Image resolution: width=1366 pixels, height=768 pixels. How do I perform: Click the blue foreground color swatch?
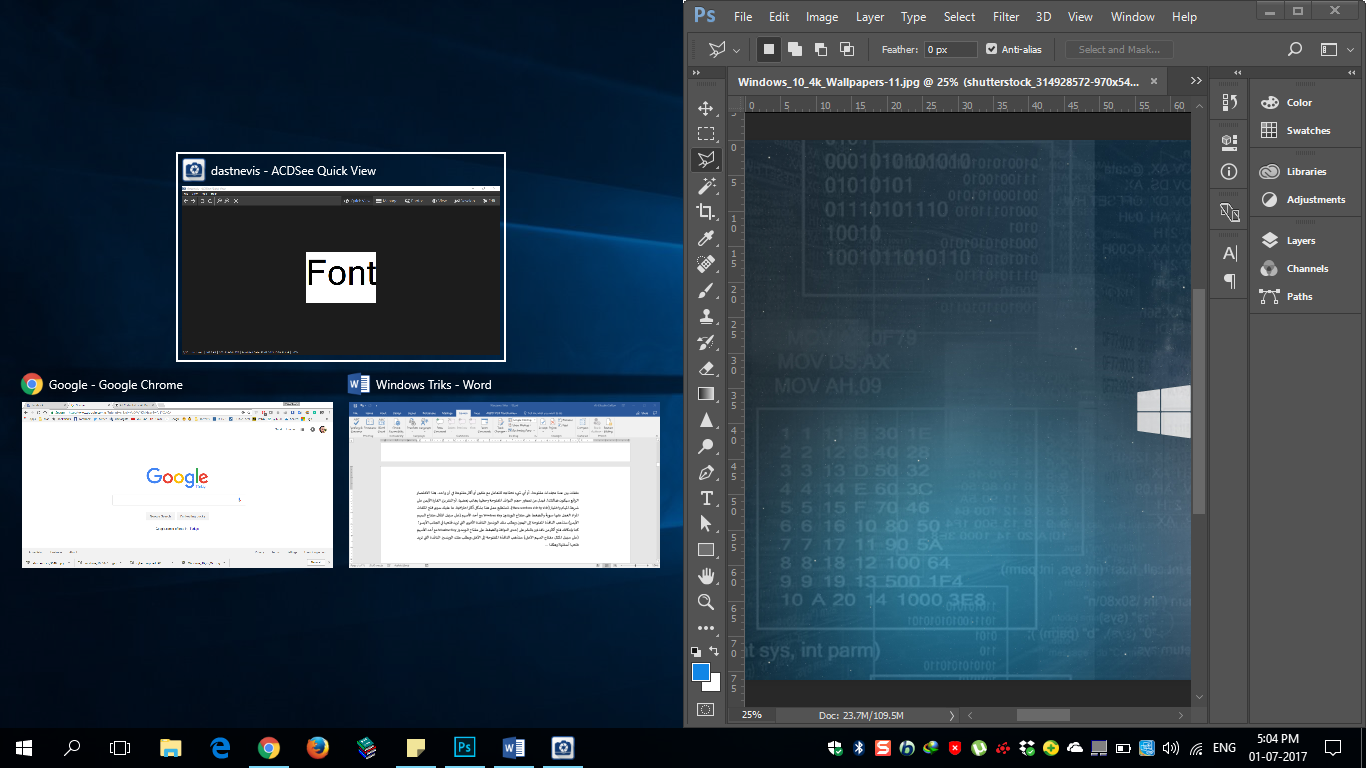(700, 671)
